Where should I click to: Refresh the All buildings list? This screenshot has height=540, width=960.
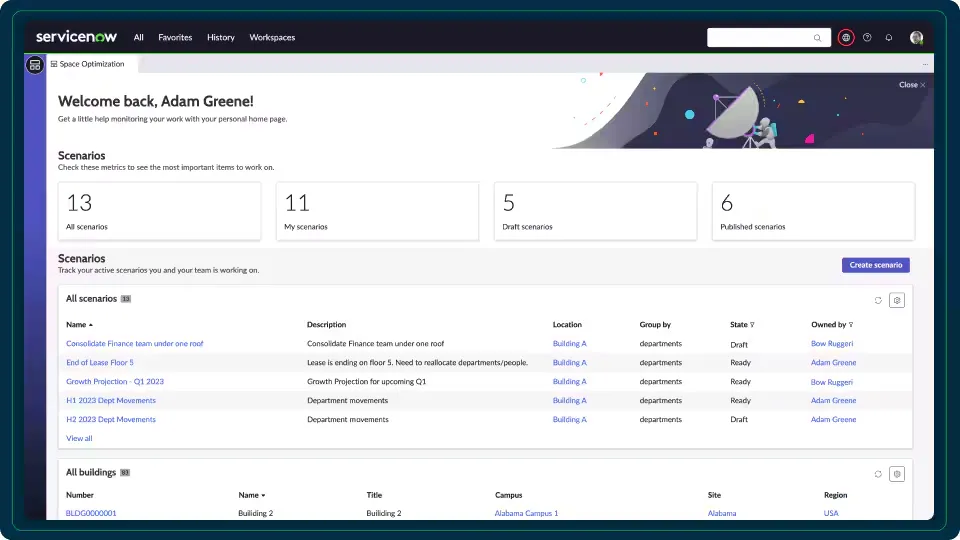pos(878,474)
